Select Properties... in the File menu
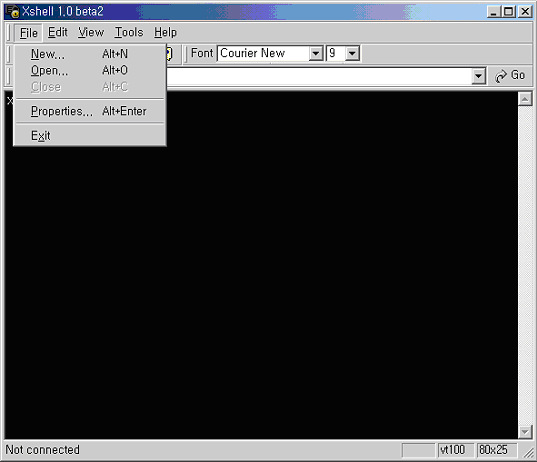The image size is (537, 462). pos(90,111)
